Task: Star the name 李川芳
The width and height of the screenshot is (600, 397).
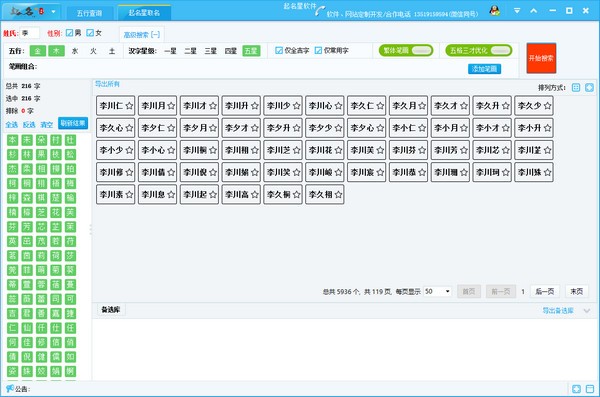Action: 463,150
